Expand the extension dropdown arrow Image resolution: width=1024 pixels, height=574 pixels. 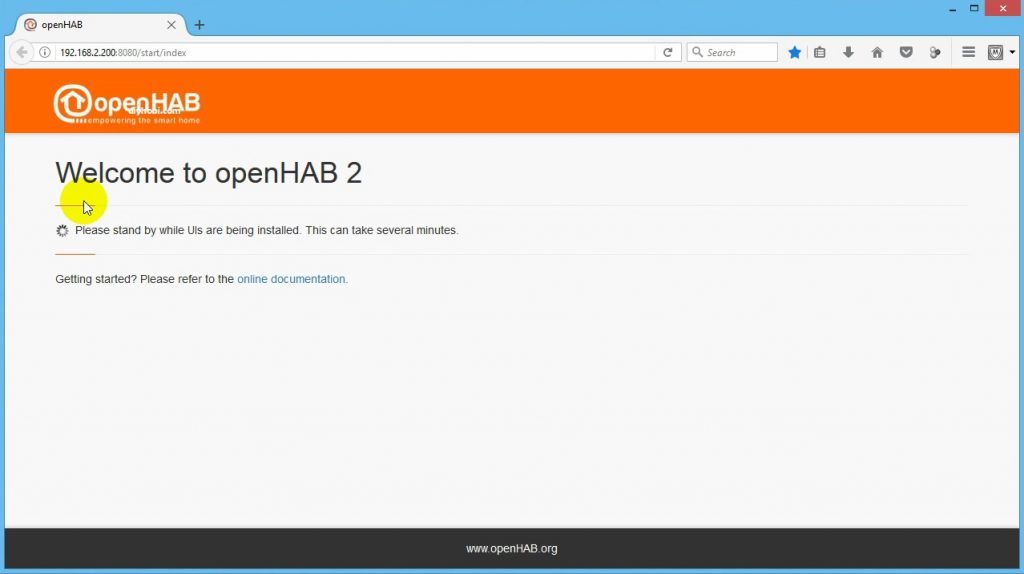pos(1012,52)
